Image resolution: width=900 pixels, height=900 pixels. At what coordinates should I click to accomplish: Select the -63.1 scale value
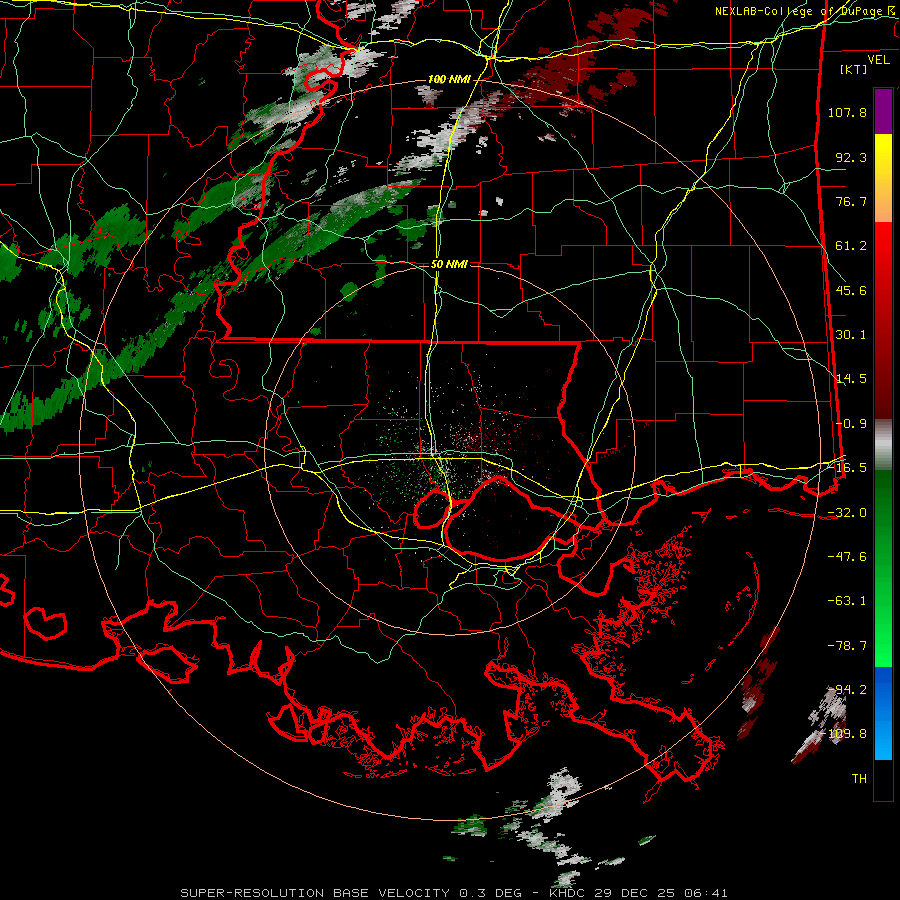[847, 601]
